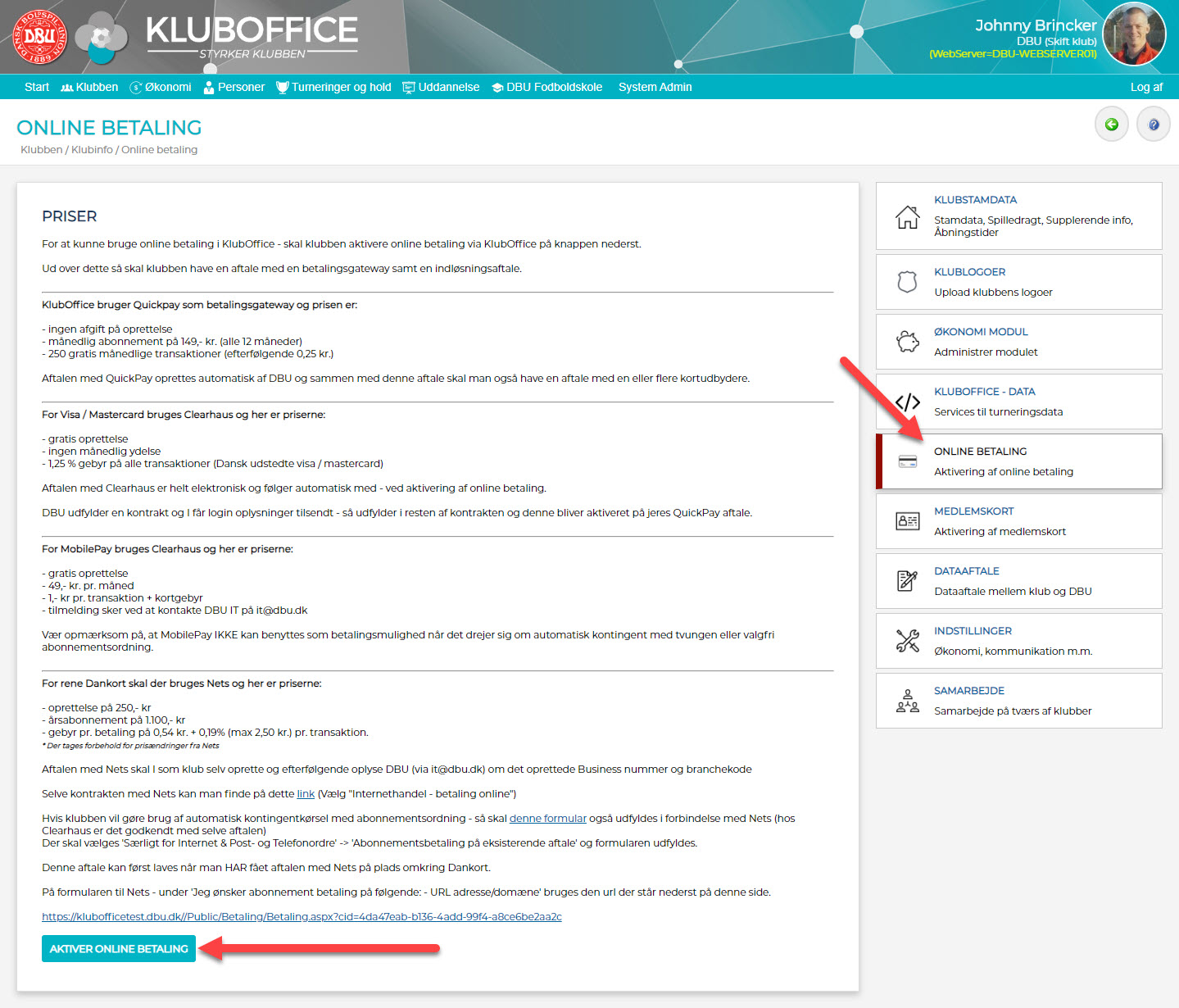The image size is (1179, 1008).
Task: Go back using the green arrow button
Action: point(1112,125)
